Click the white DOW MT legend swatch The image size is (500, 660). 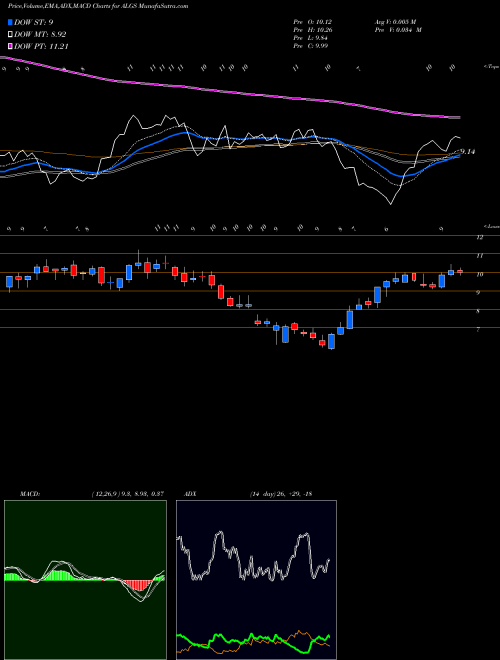(x=10, y=35)
